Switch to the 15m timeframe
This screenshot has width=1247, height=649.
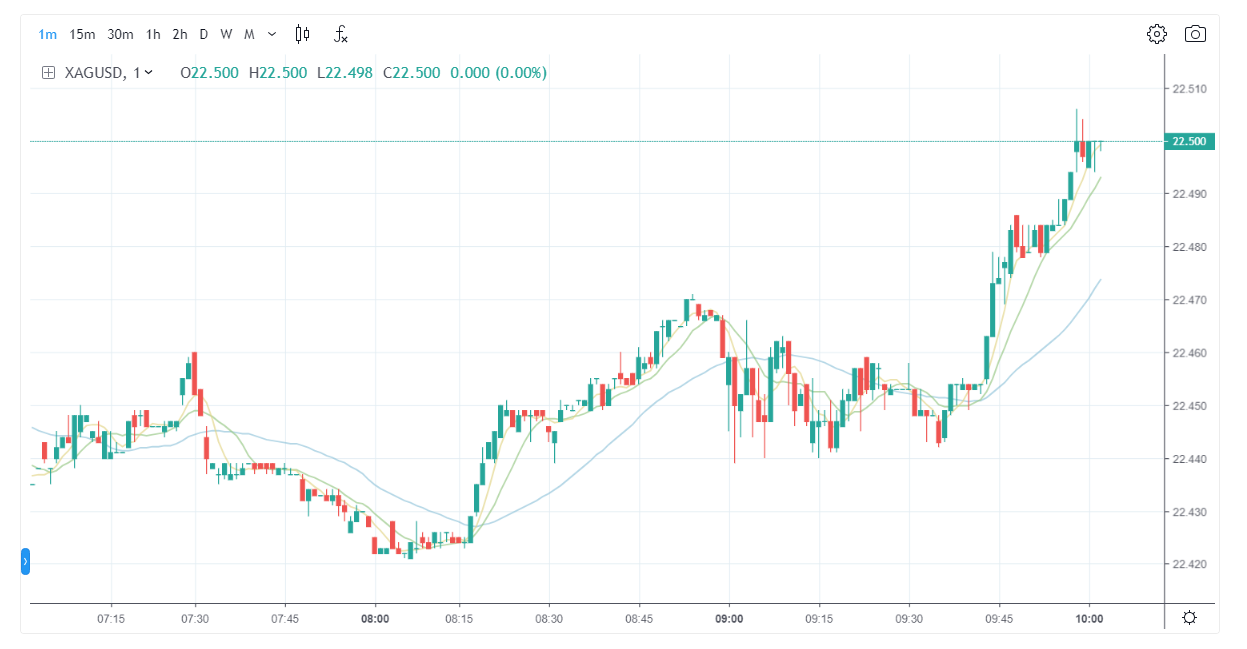[82, 34]
